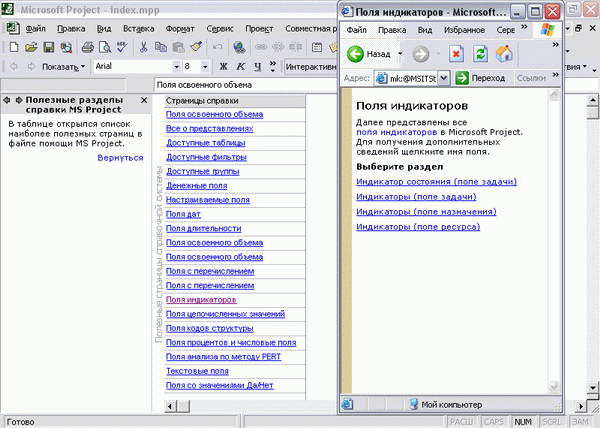
Task: Paste from clipboard icon
Action: [178, 47]
